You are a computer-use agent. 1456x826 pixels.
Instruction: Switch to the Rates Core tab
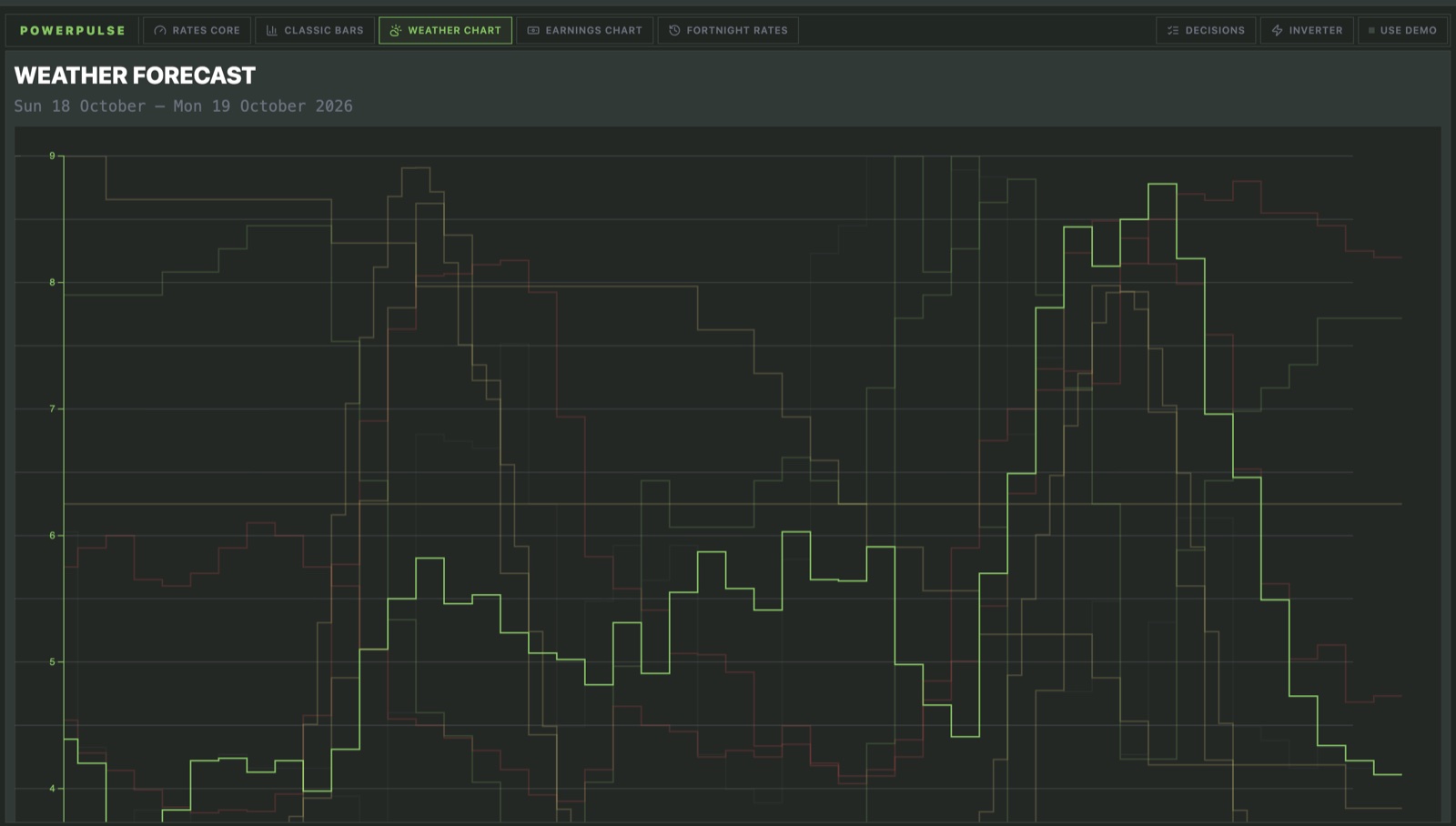tap(197, 30)
